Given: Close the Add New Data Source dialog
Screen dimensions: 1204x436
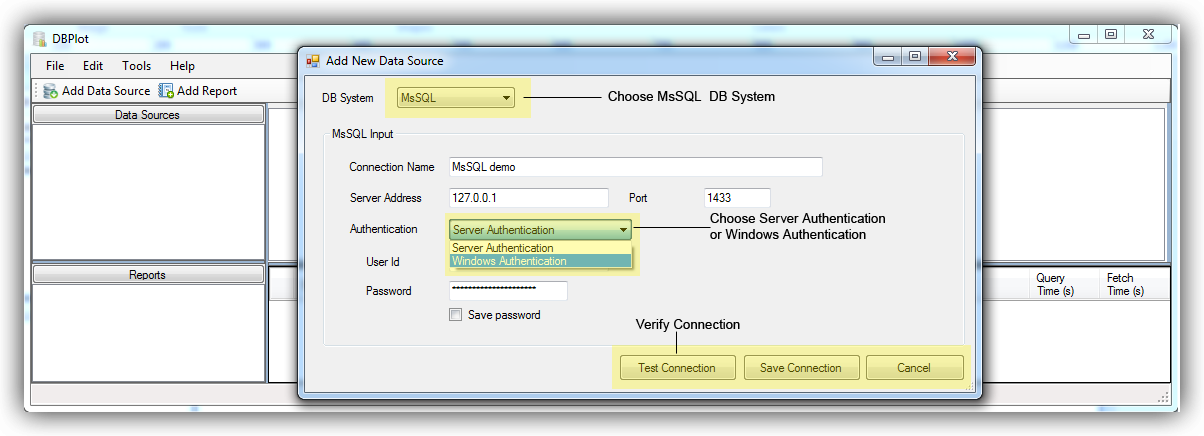Looking at the screenshot, I should [x=952, y=57].
